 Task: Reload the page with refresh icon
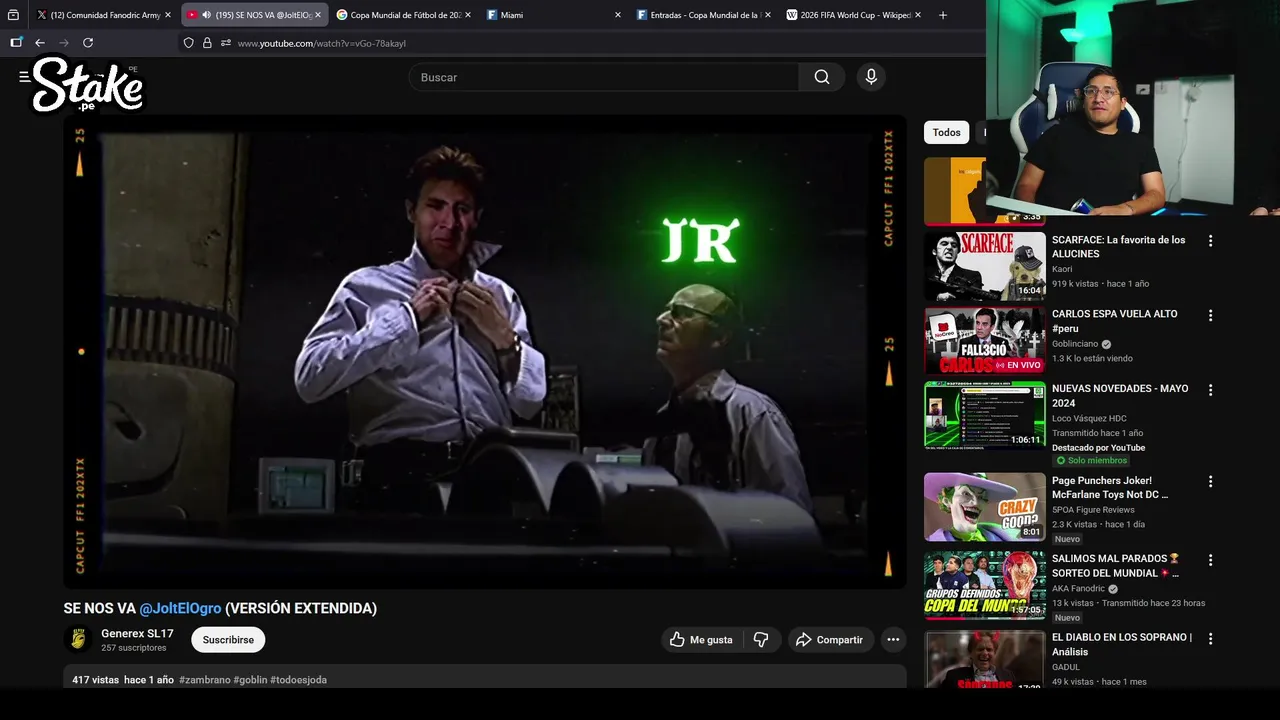point(88,43)
